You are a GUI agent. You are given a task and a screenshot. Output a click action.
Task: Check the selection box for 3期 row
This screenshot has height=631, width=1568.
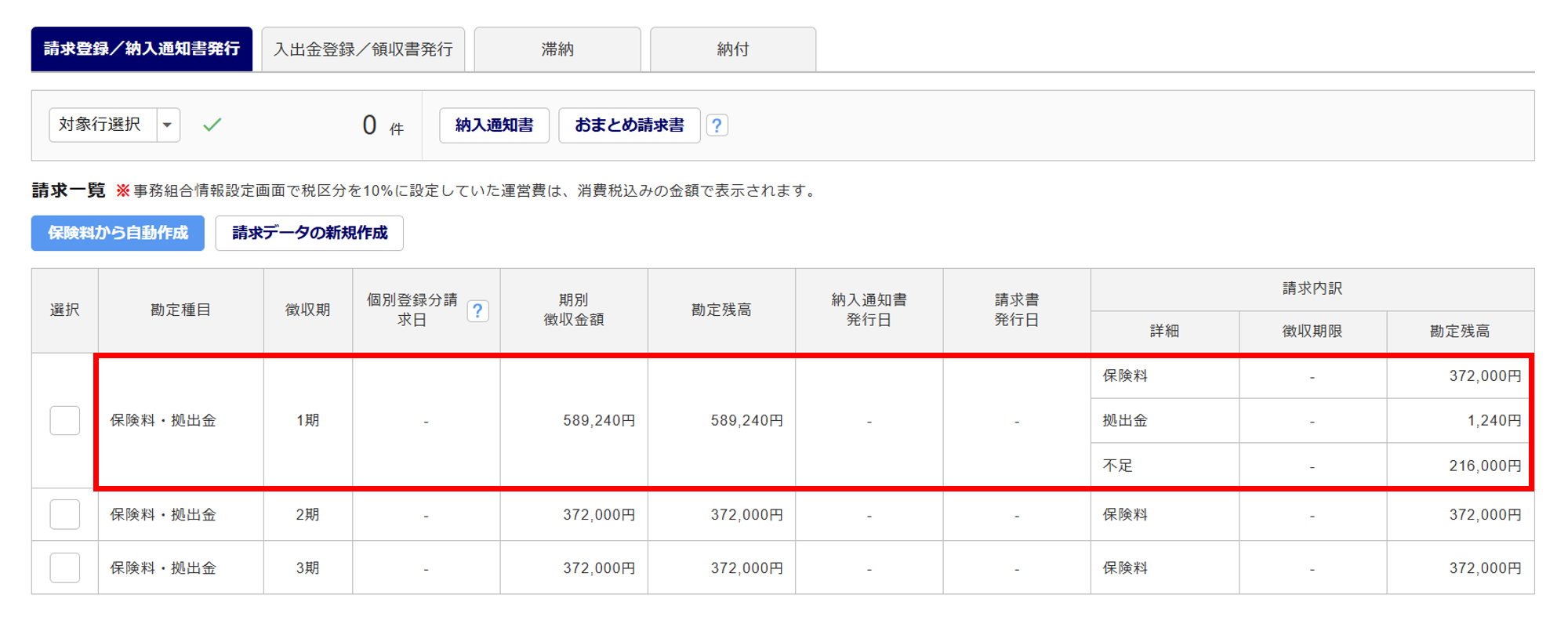tap(65, 568)
